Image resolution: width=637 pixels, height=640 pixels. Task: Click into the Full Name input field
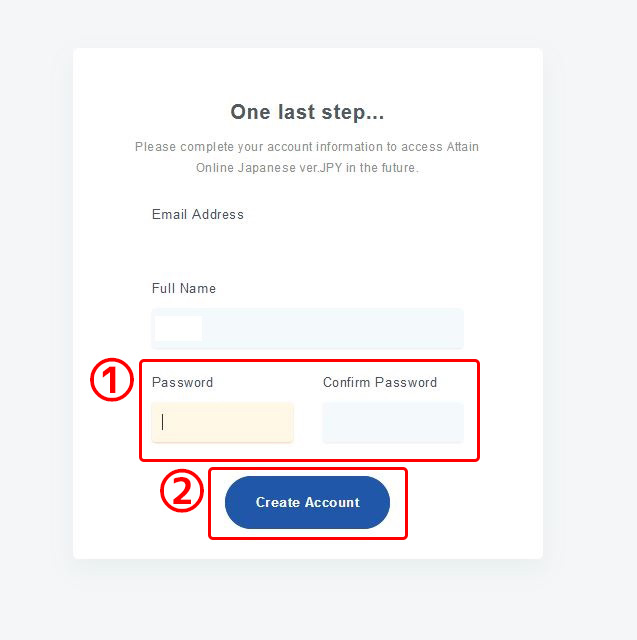[330, 328]
